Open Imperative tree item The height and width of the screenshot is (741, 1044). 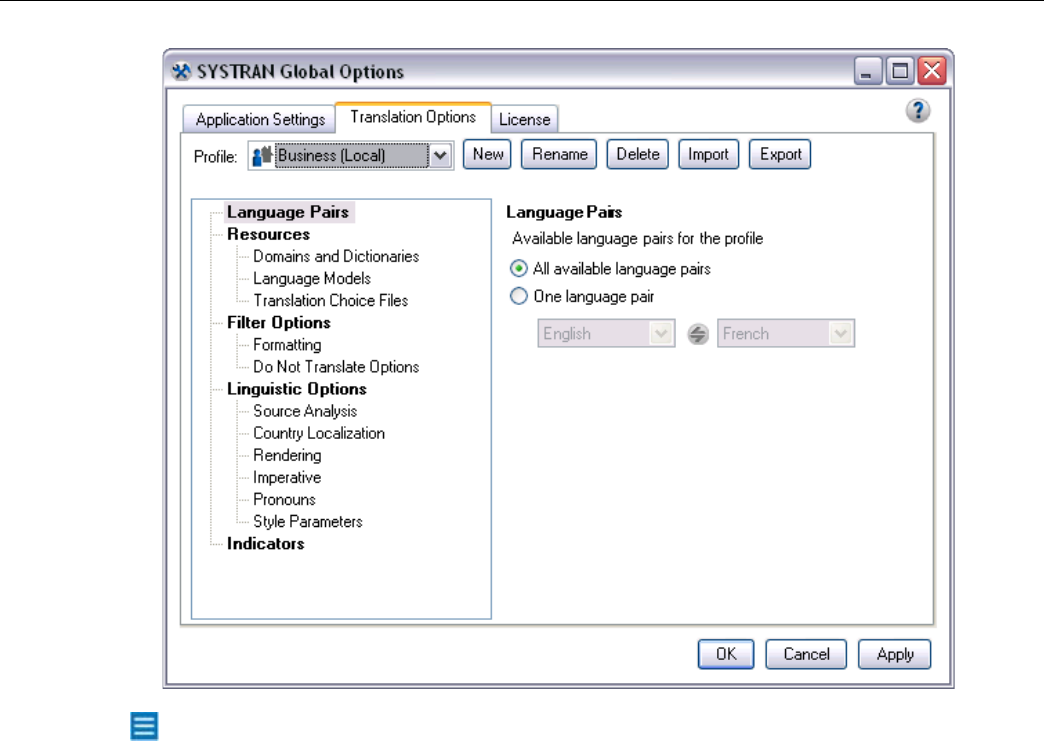287,477
